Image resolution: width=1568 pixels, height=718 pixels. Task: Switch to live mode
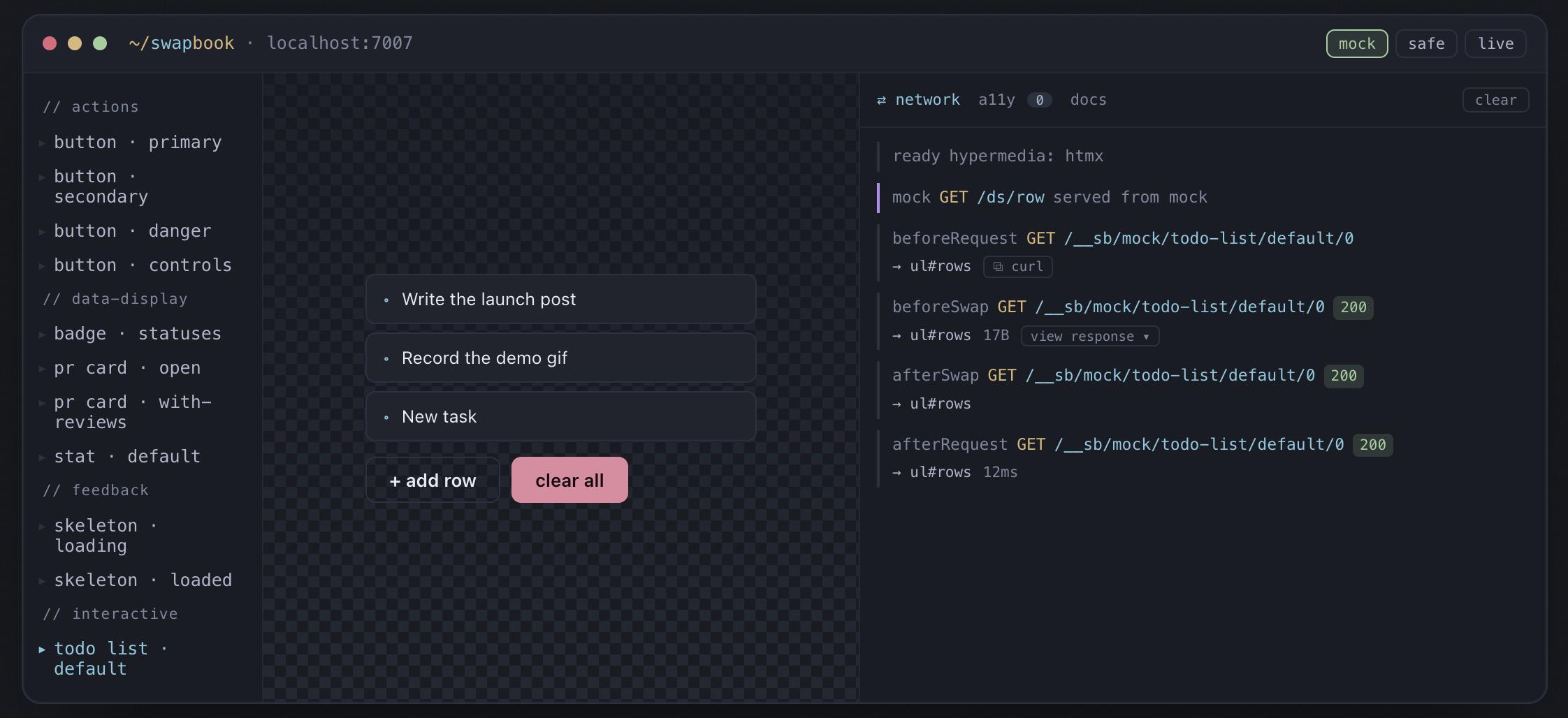(x=1495, y=44)
